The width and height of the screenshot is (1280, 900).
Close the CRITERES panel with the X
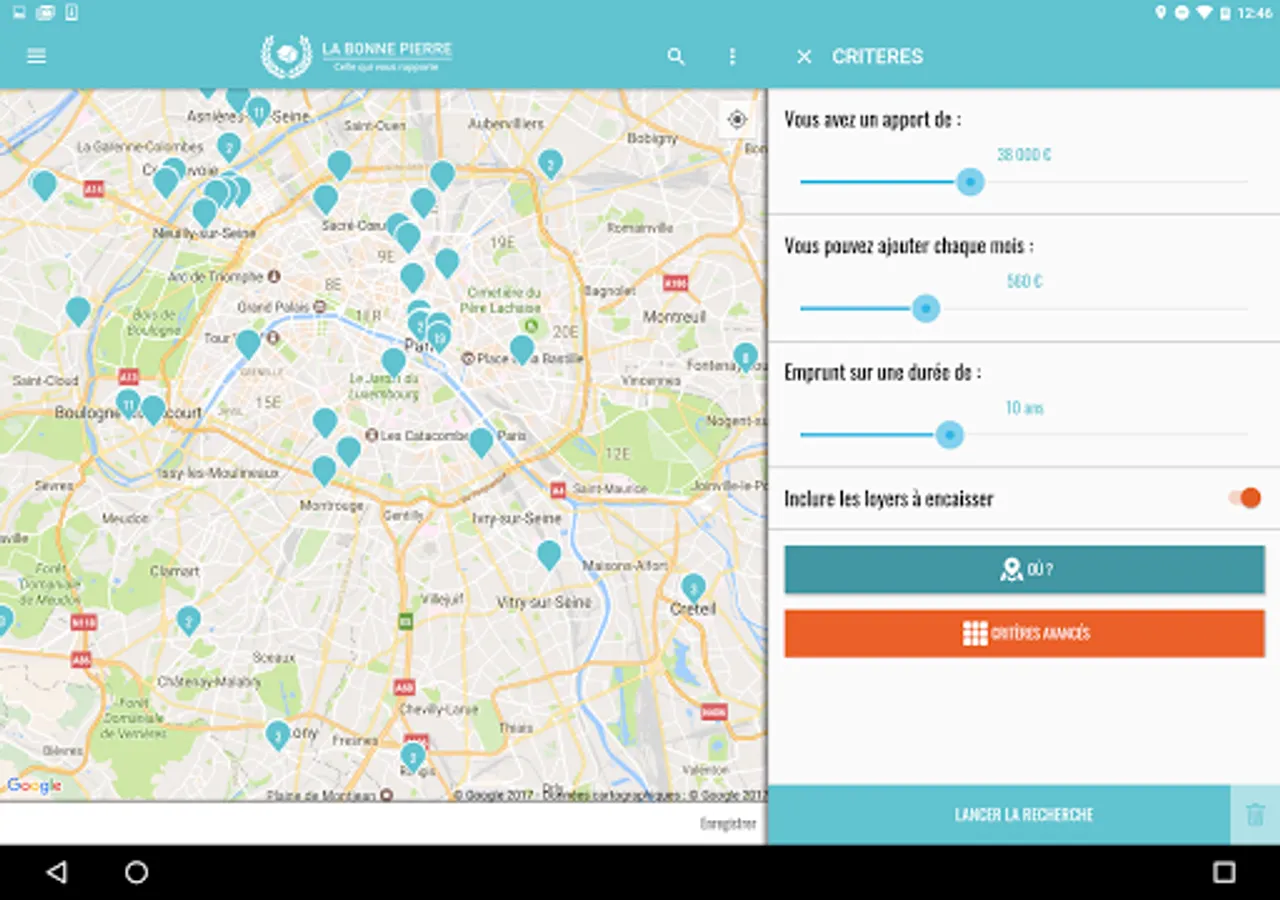804,57
